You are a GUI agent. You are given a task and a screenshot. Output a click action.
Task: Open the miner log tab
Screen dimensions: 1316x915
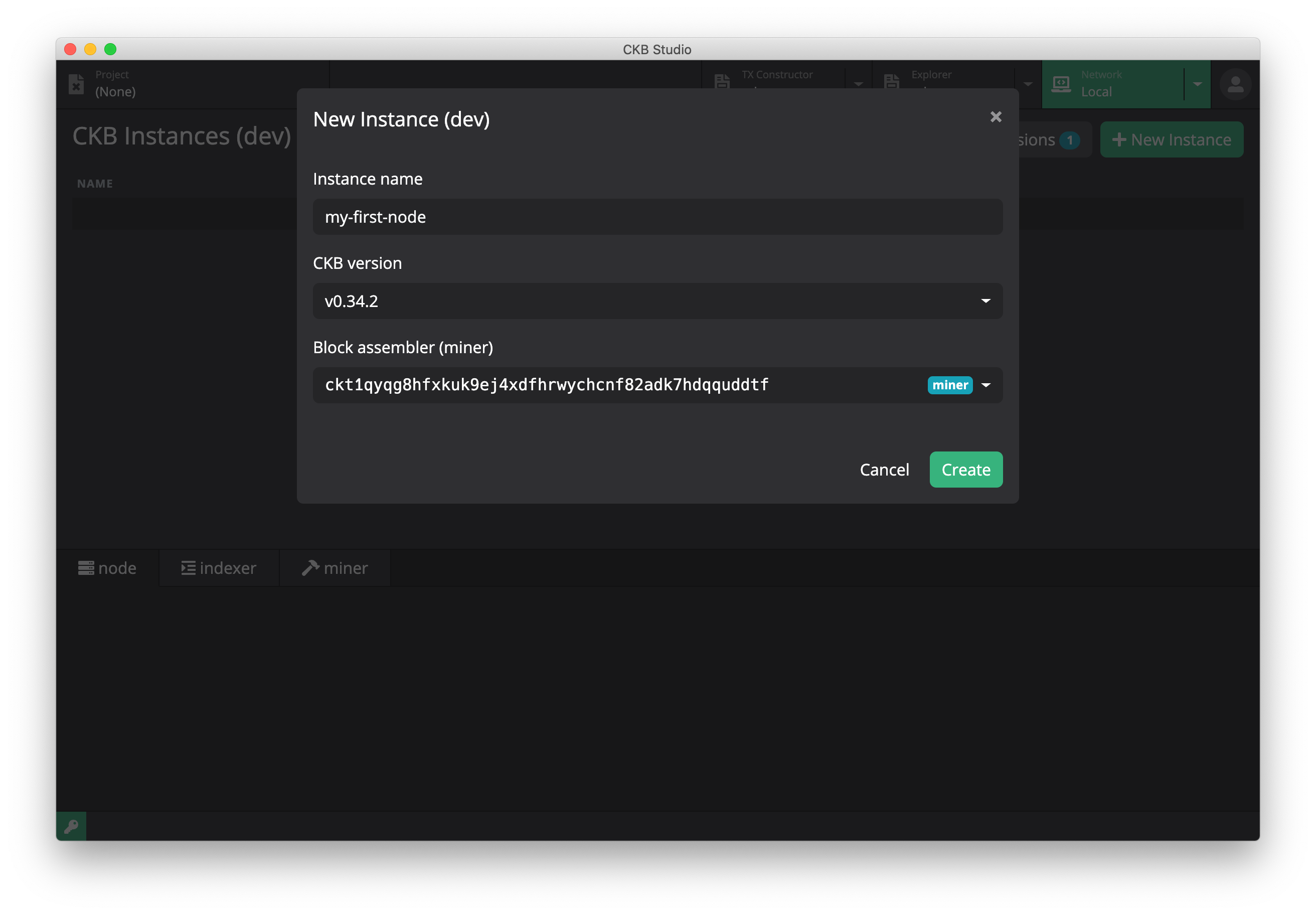tap(336, 568)
